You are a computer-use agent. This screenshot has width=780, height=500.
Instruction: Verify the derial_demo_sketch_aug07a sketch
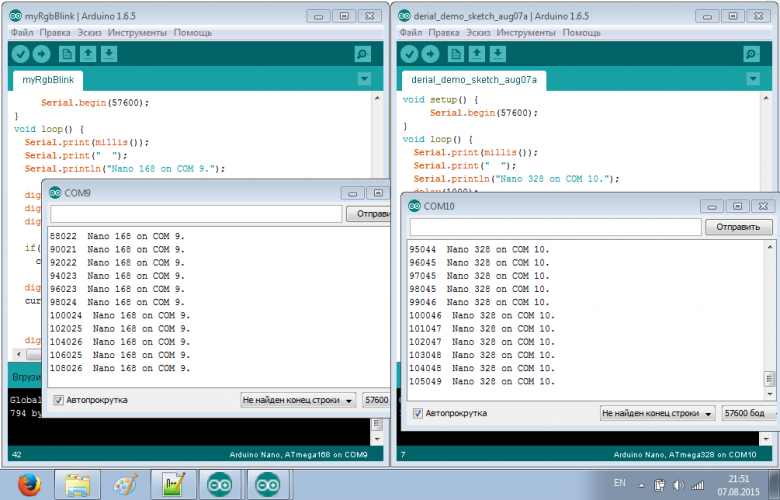click(x=409, y=54)
